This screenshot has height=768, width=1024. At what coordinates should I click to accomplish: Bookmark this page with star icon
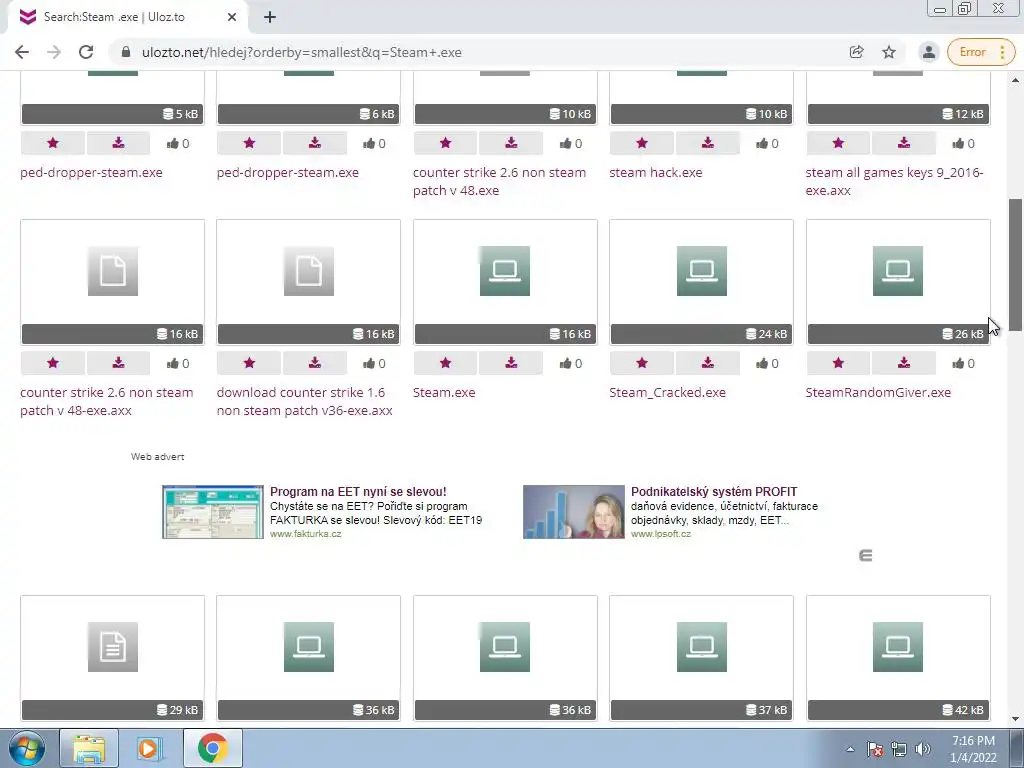(x=889, y=52)
